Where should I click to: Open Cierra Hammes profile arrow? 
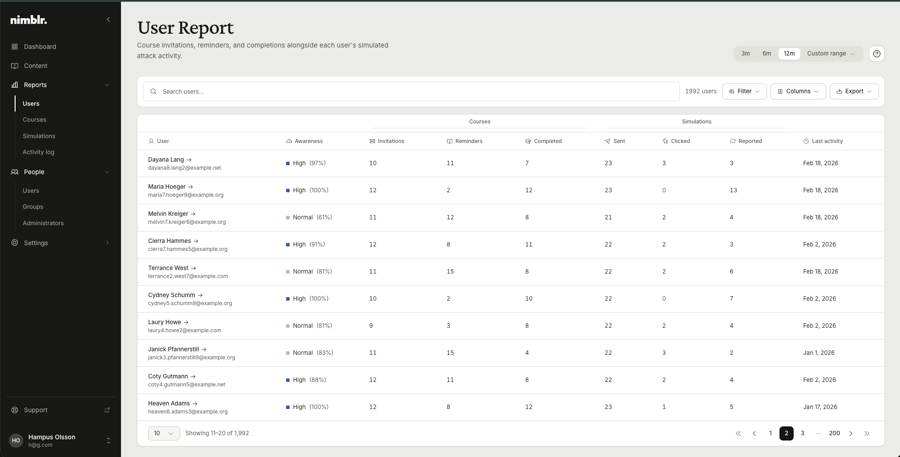click(x=196, y=241)
